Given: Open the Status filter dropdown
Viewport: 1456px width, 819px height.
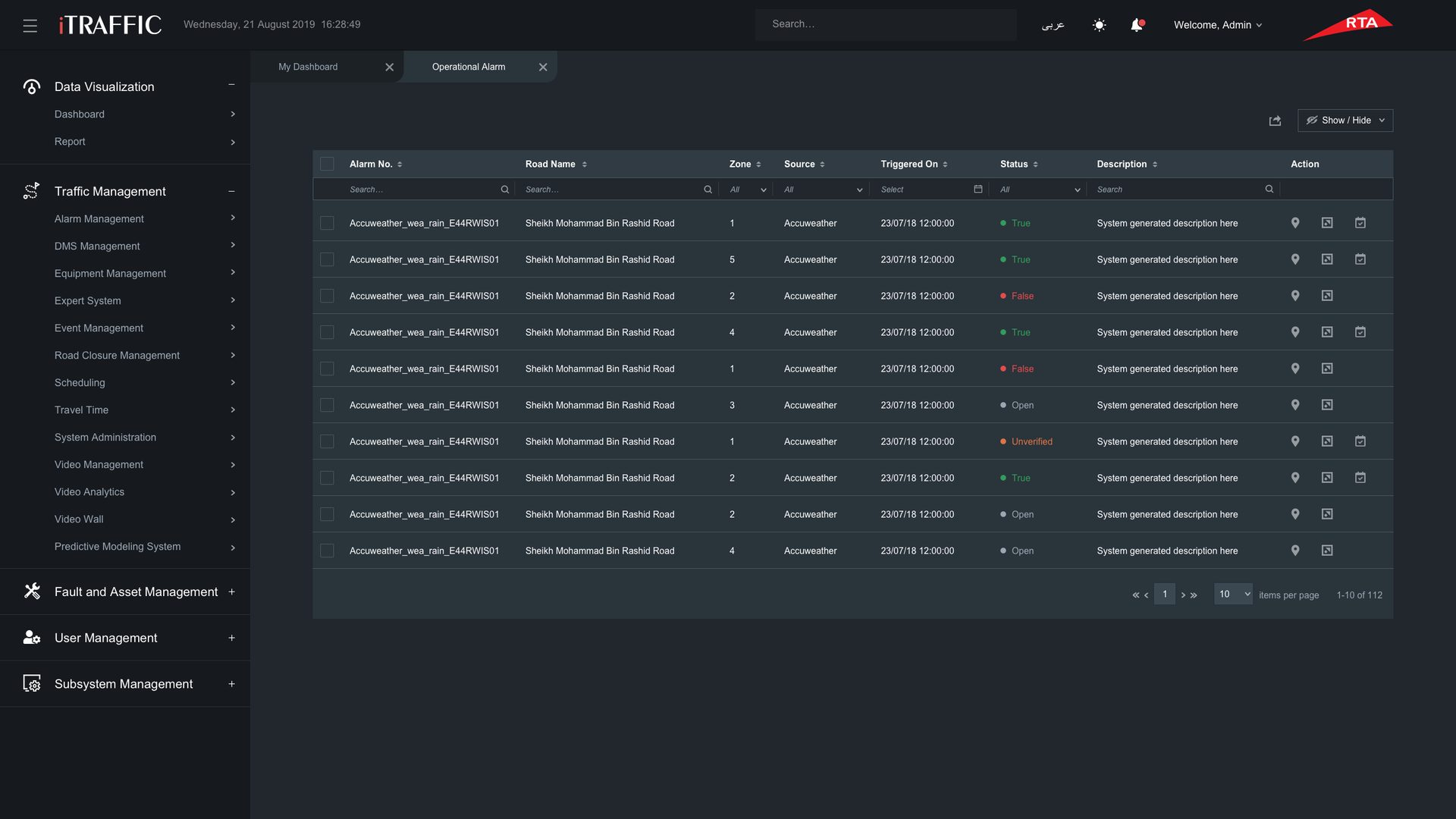Looking at the screenshot, I should tap(1039, 190).
